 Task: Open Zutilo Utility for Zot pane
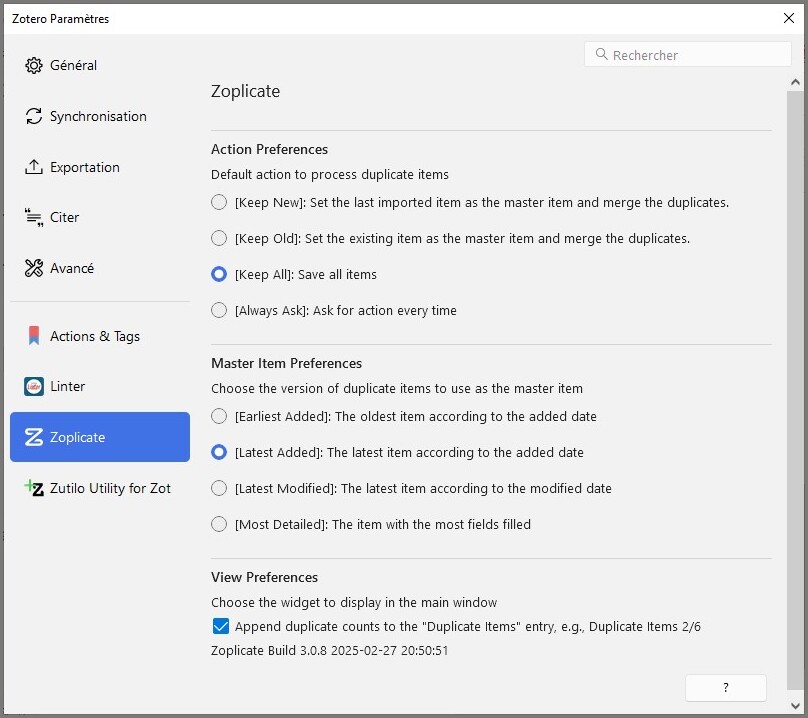pos(100,488)
